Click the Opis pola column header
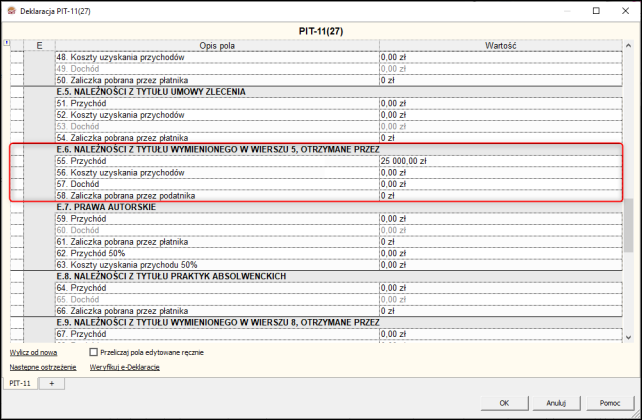 pos(217,45)
